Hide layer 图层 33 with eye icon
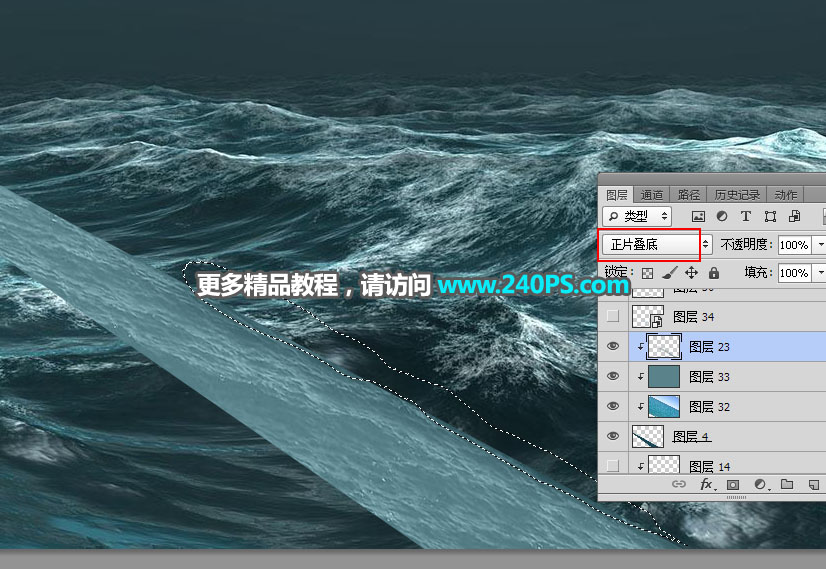The width and height of the screenshot is (826, 569). [x=613, y=376]
